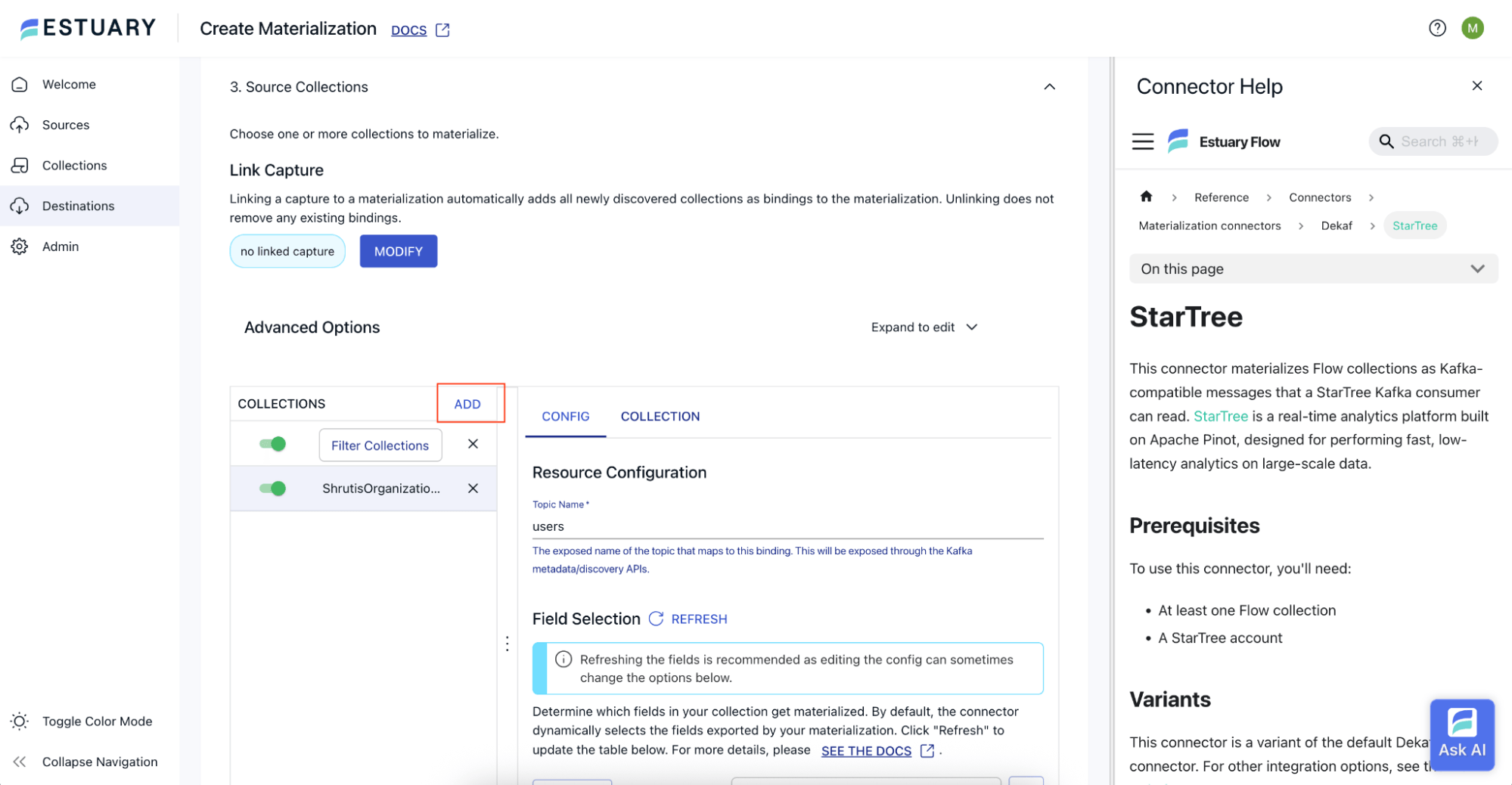The height and width of the screenshot is (785, 1512).
Task: Click the StarTree breadcrumb chip
Action: (x=1414, y=225)
